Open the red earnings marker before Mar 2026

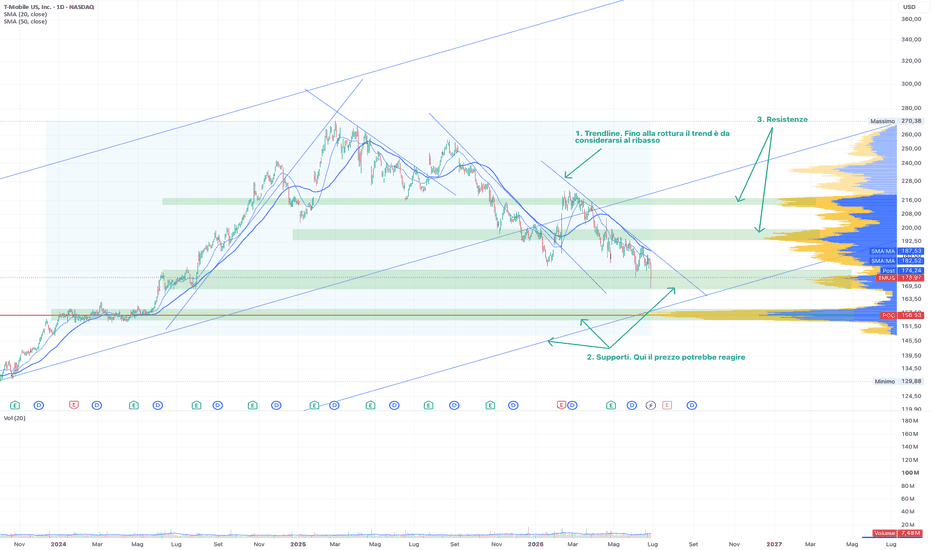tap(561, 406)
